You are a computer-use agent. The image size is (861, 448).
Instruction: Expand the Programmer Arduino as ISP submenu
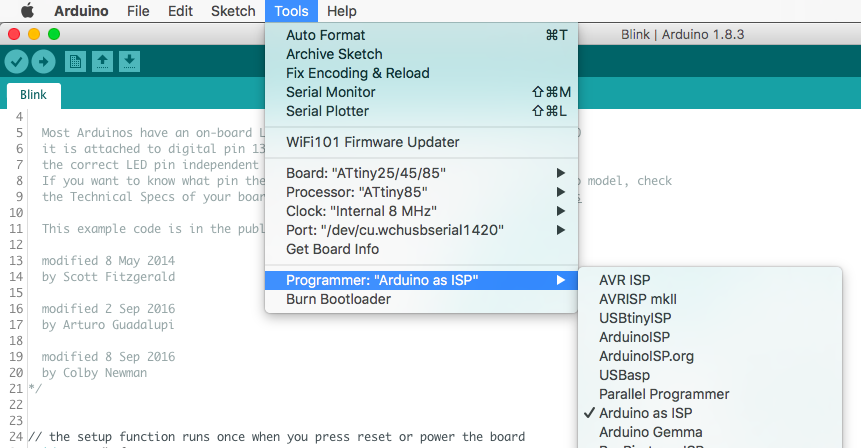click(421, 281)
